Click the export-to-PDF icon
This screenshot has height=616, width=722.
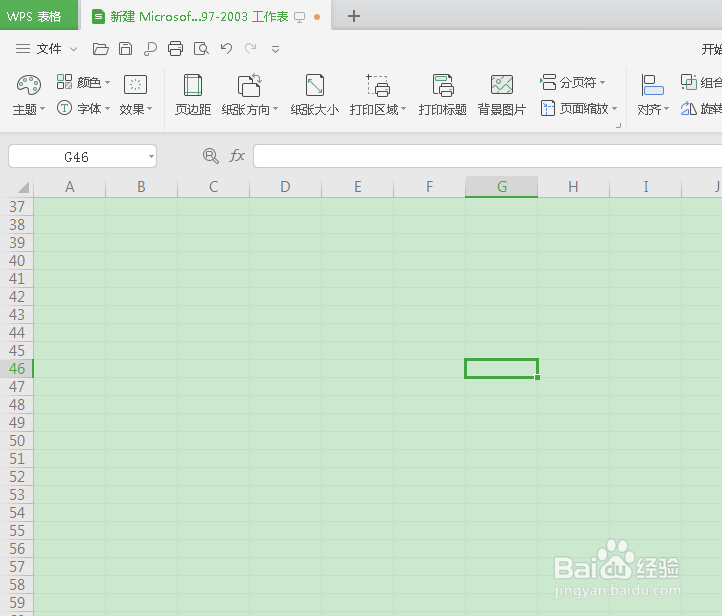150,49
